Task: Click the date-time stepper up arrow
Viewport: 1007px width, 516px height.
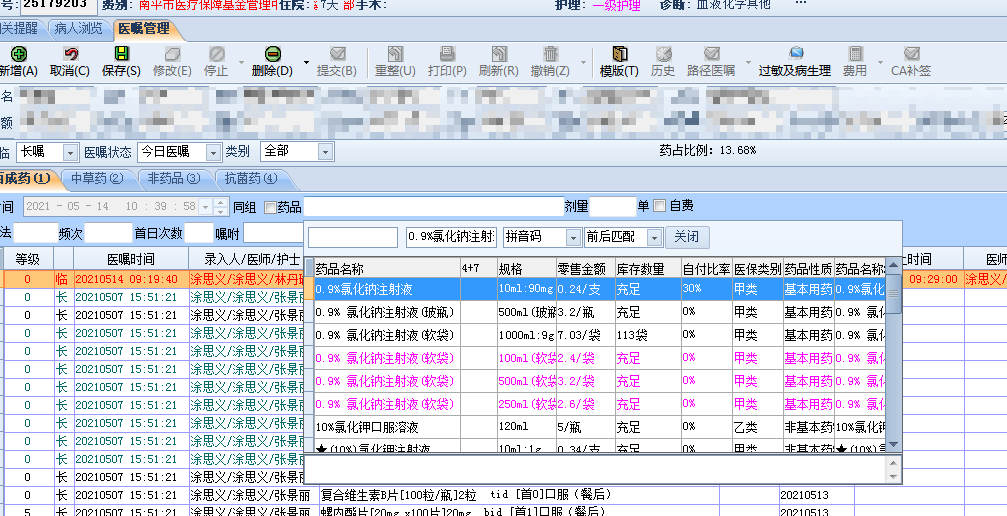Action: pyautogui.click(x=220, y=203)
